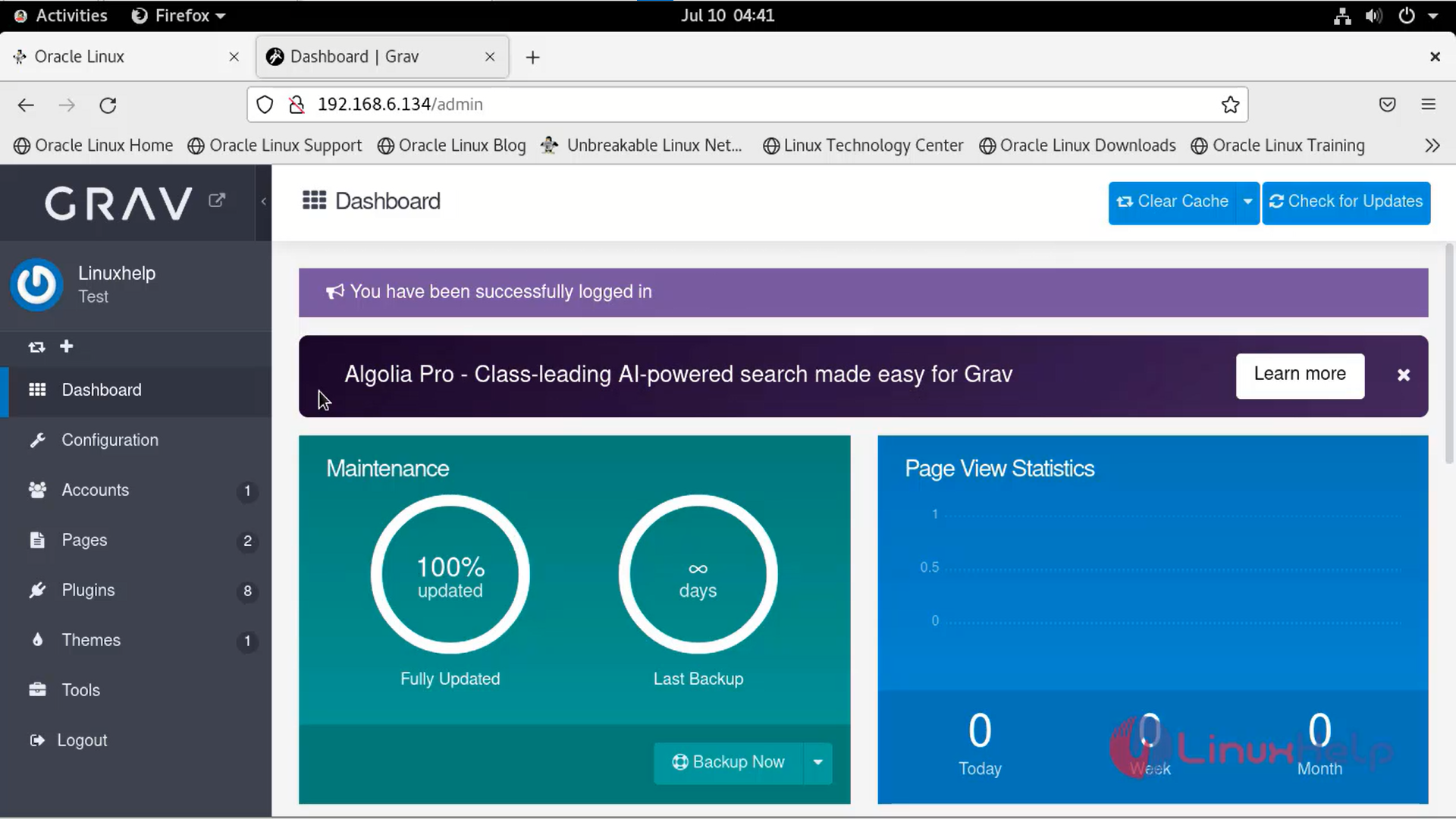Screen dimensions: 1456x819
Task: Click the Configuration wrench icon
Action: click(37, 440)
